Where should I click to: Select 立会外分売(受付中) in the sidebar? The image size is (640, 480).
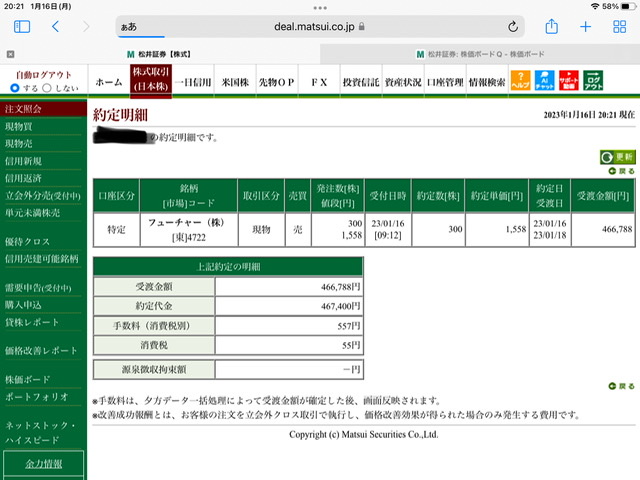(x=43, y=196)
